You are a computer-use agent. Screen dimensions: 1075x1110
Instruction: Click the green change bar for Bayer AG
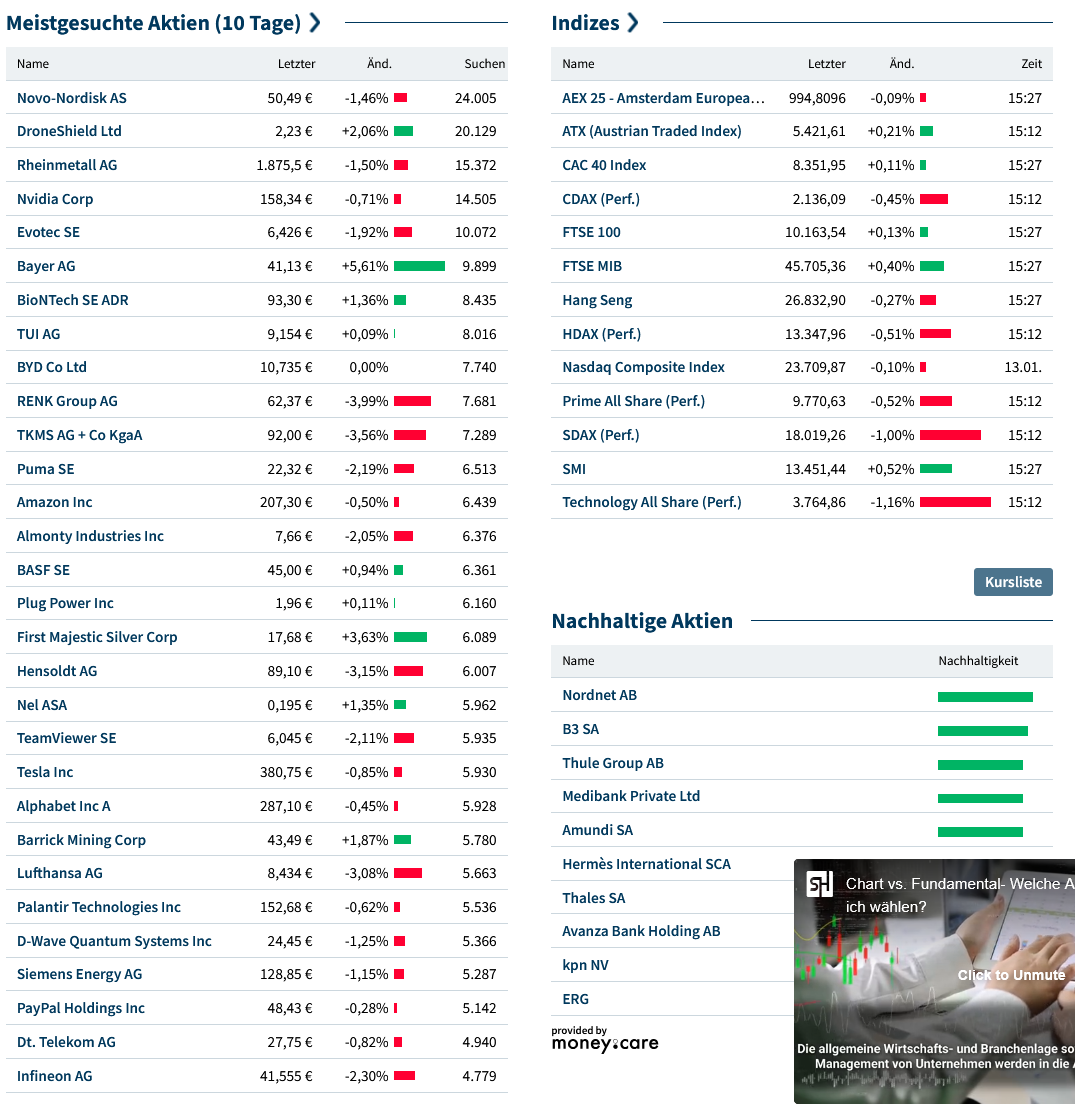[x=419, y=266]
